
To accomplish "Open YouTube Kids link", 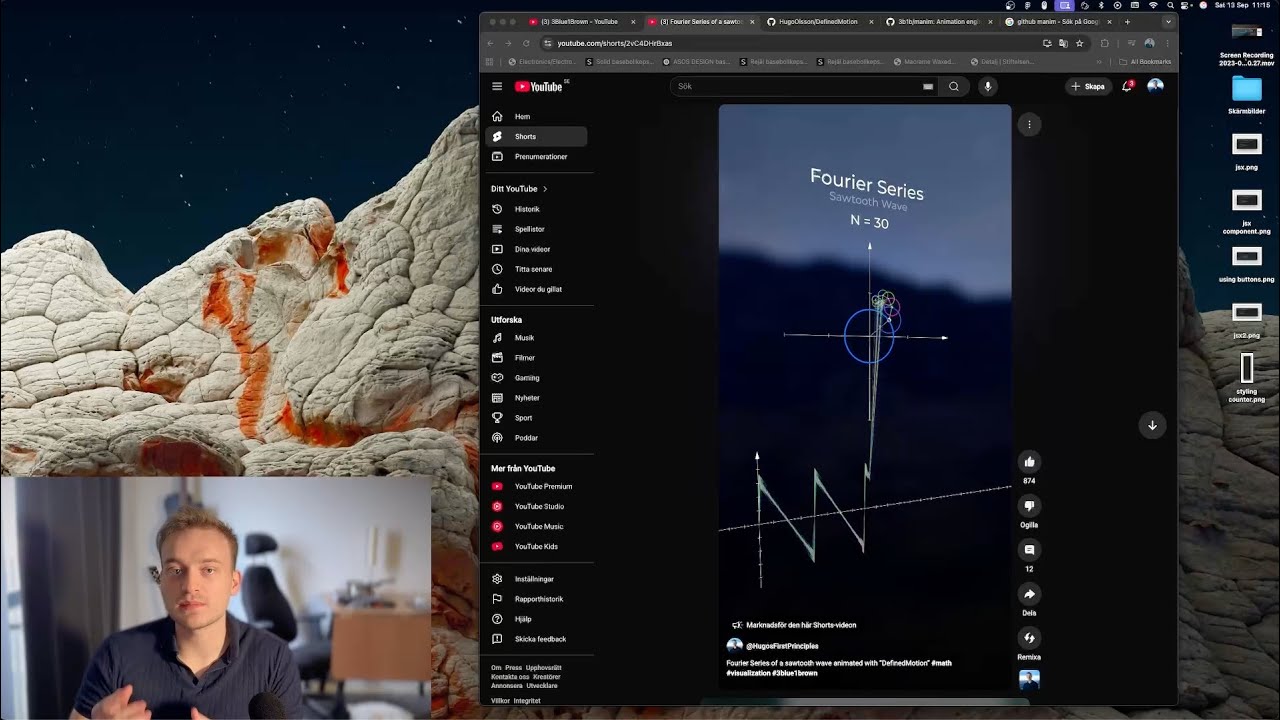I will pyautogui.click(x=537, y=547).
